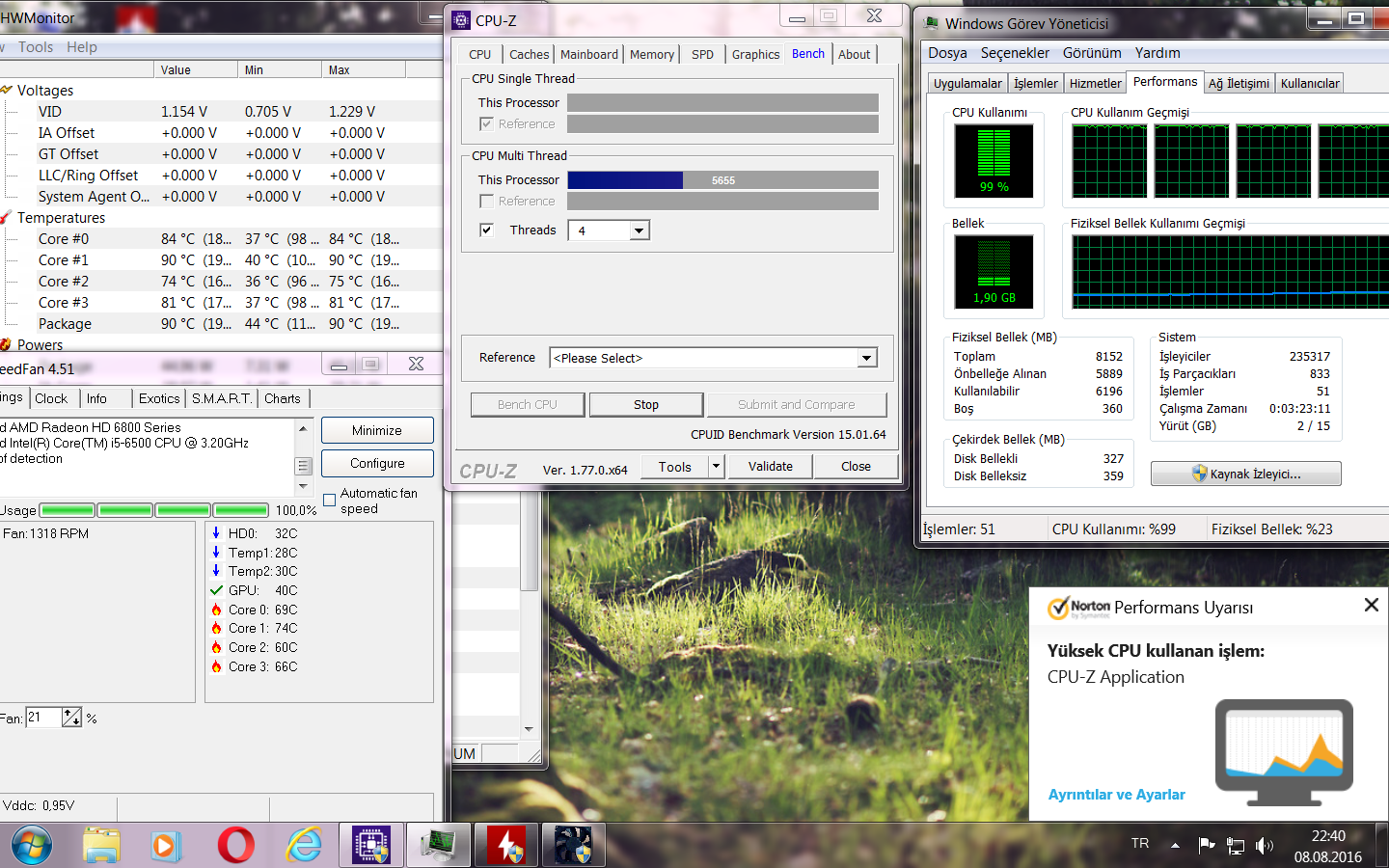
Task: Click the flame icon beside Core 0 in SpeedFan
Action: click(x=216, y=610)
